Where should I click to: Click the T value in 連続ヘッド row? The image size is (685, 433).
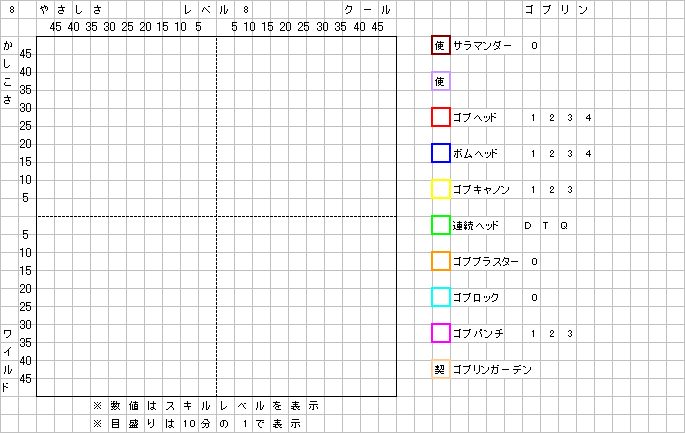(x=546, y=225)
